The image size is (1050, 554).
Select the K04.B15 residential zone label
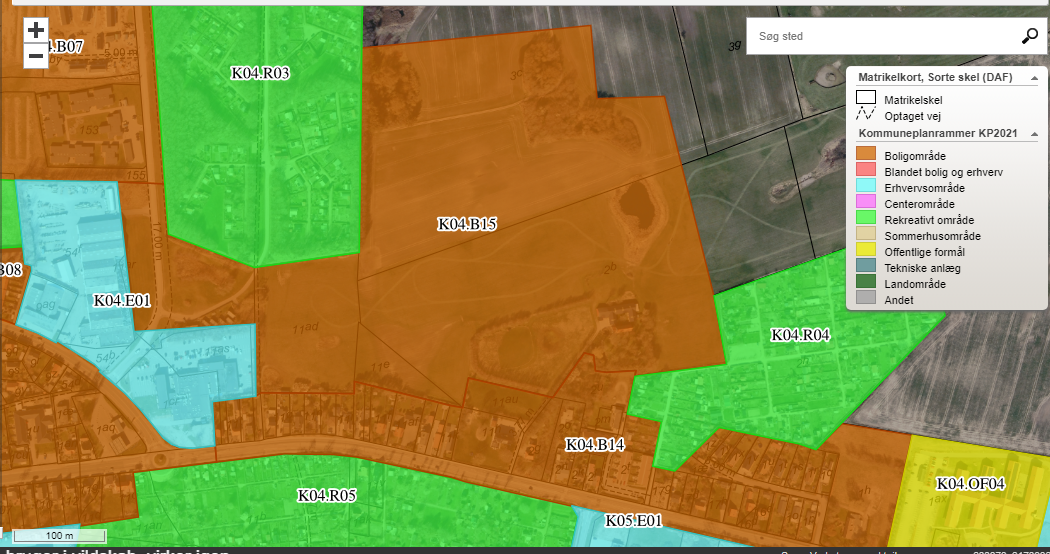coord(467,225)
